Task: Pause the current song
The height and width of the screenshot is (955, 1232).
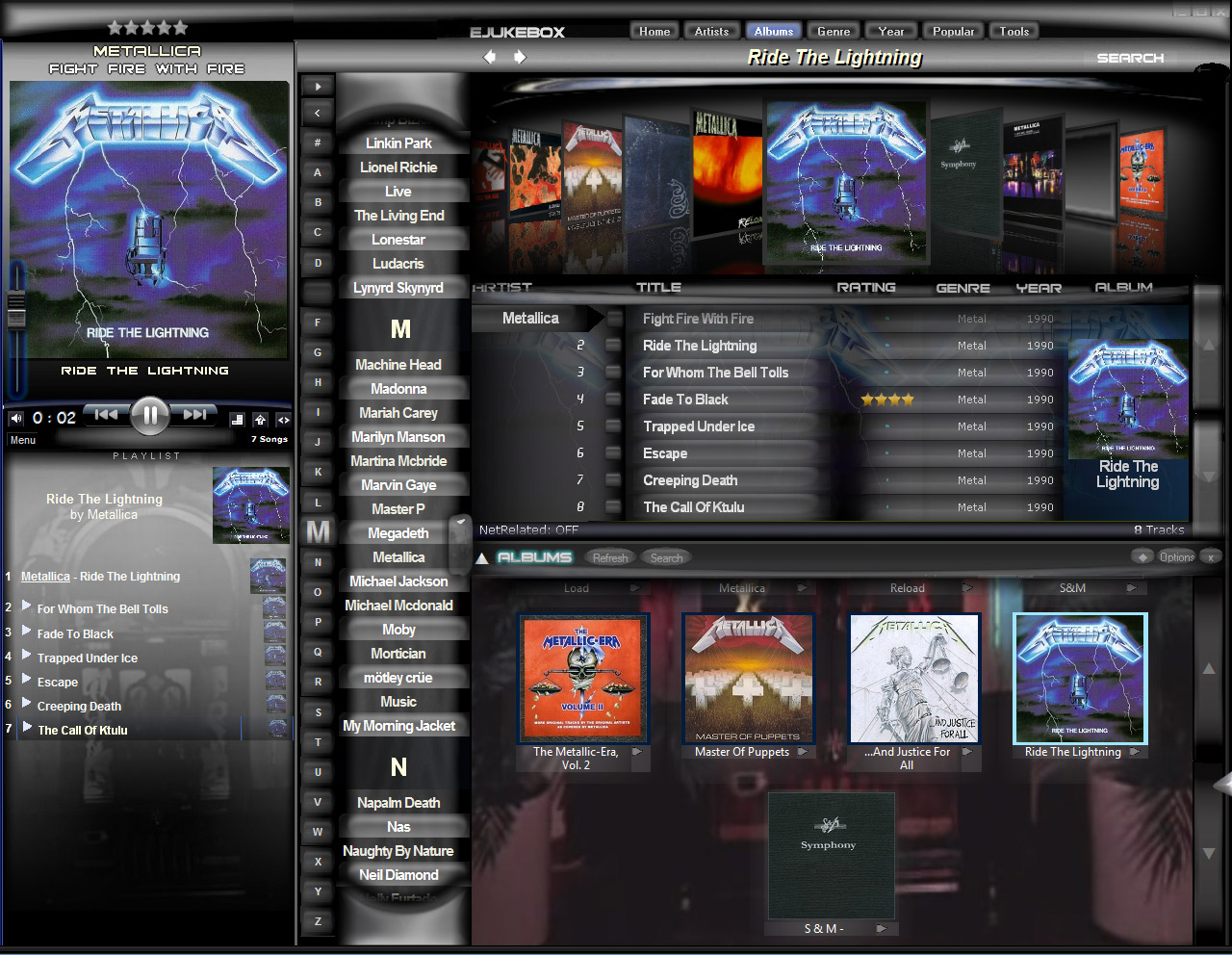Action: click(x=149, y=416)
